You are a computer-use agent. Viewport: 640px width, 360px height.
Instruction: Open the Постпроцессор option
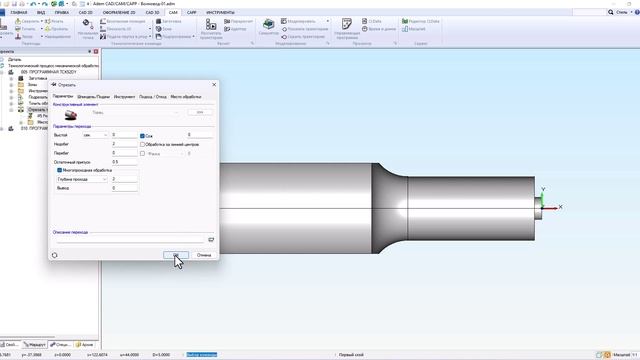click(x=239, y=21)
